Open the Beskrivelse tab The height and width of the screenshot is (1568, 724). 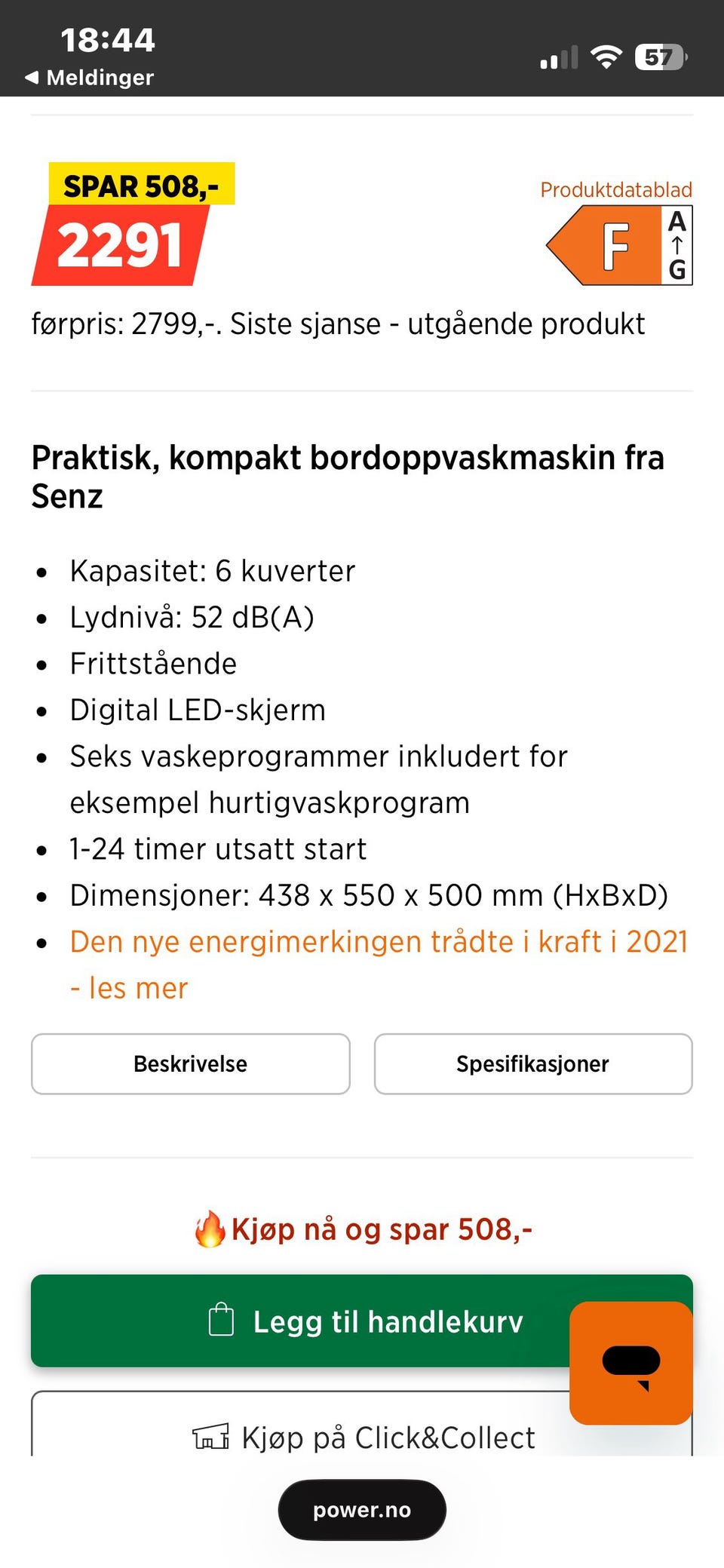coord(191,1063)
